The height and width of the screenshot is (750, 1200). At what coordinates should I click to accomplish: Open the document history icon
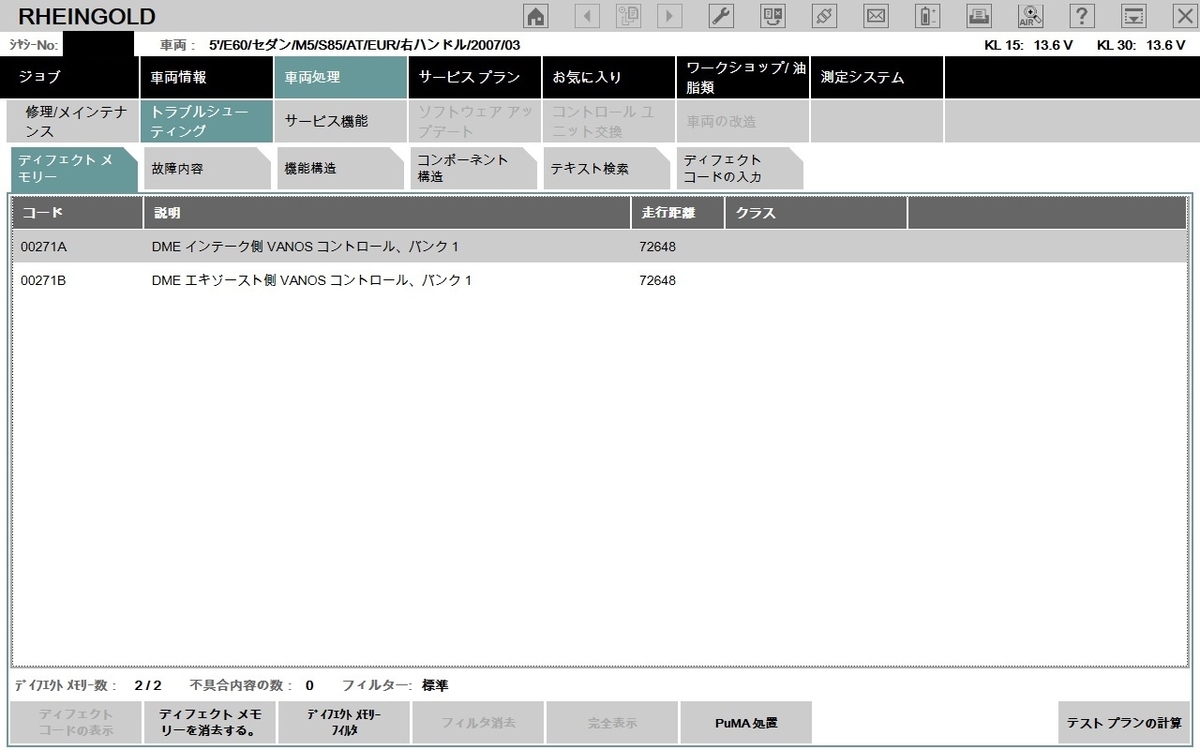(628, 15)
